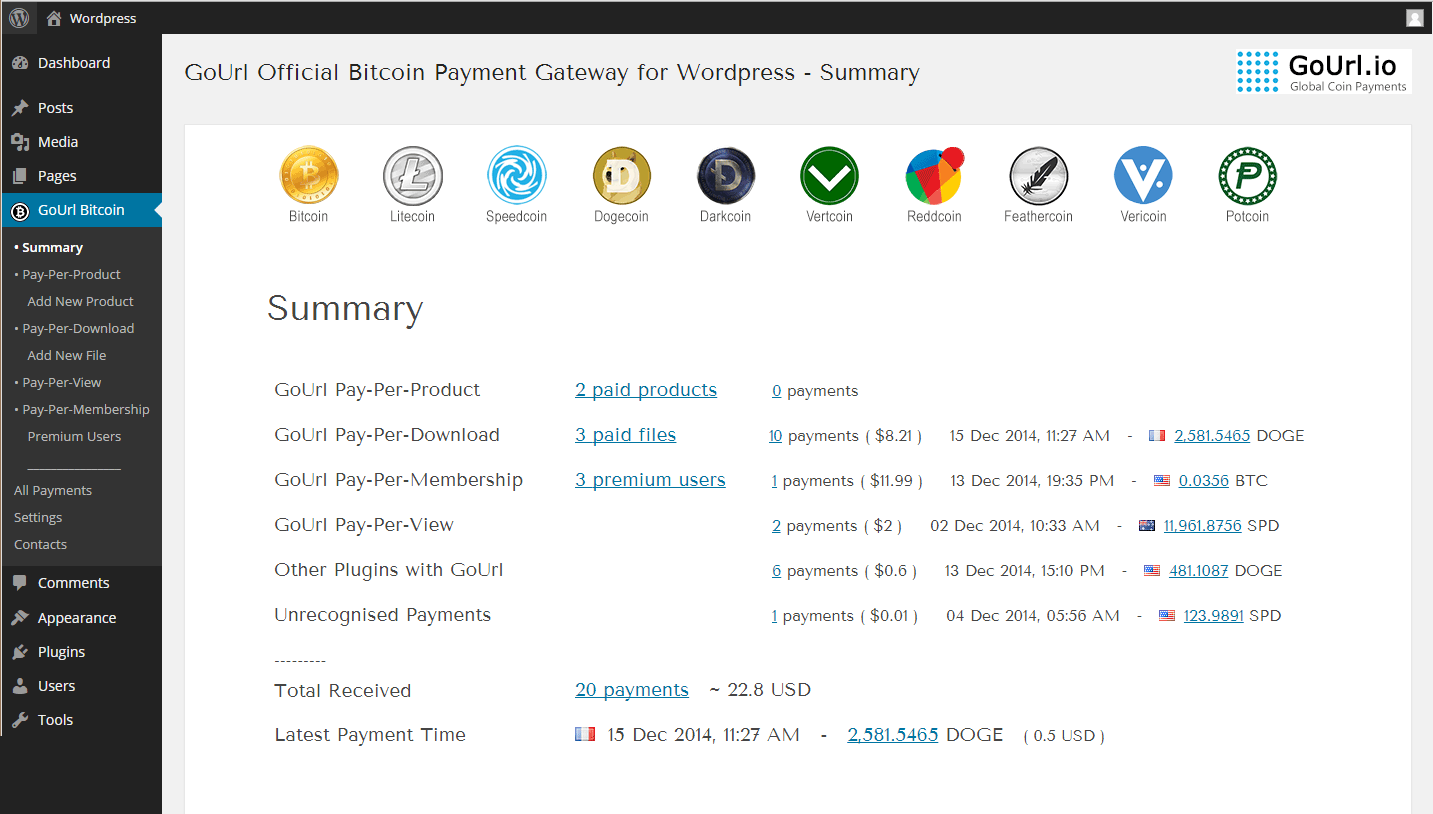Open the '20 payments' total link
Screen dimensions: 1433x814
coord(632,690)
